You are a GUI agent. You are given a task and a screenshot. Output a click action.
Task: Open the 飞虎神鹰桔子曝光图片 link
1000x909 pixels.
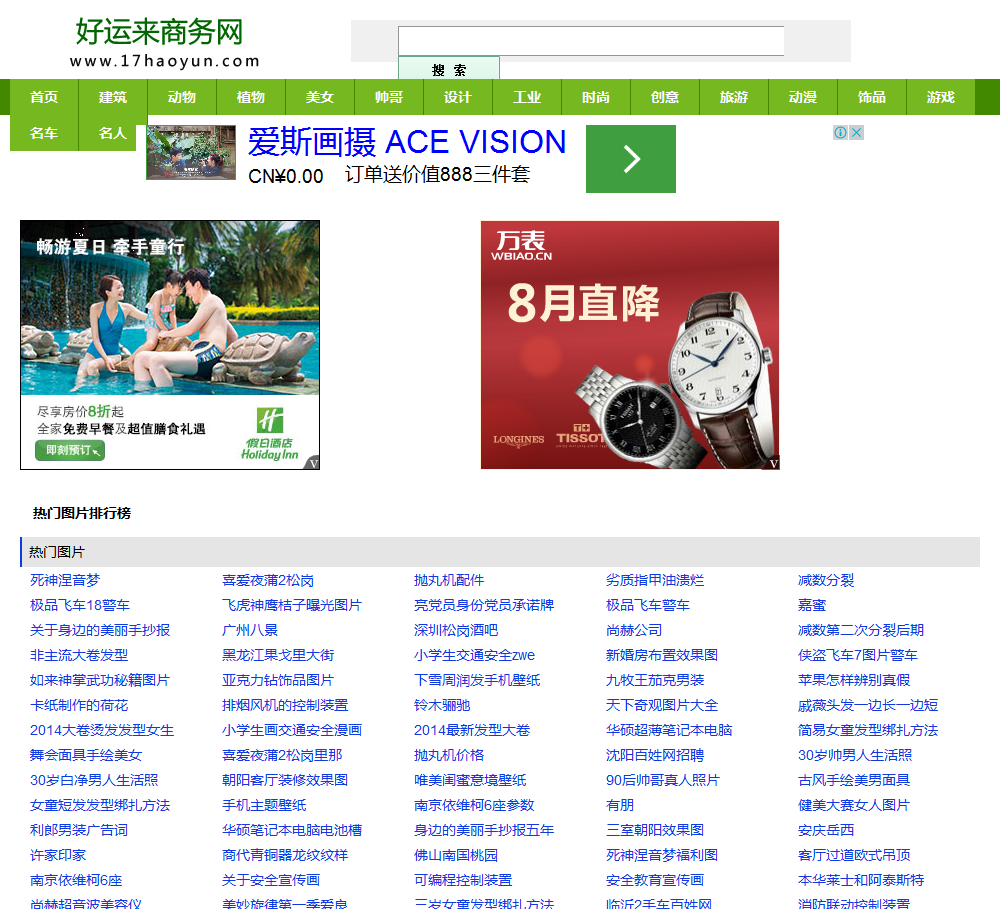(292, 605)
